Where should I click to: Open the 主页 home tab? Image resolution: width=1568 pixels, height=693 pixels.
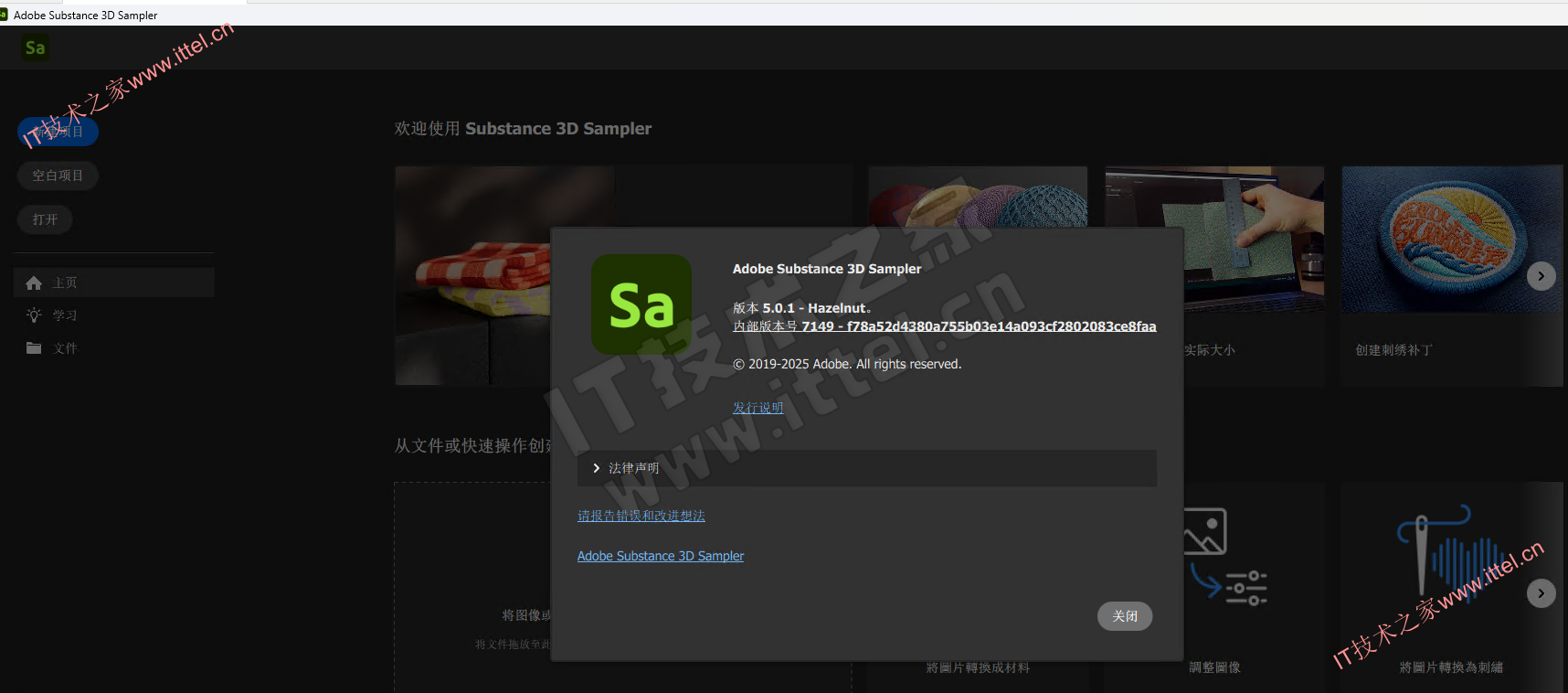pyautogui.click(x=114, y=283)
